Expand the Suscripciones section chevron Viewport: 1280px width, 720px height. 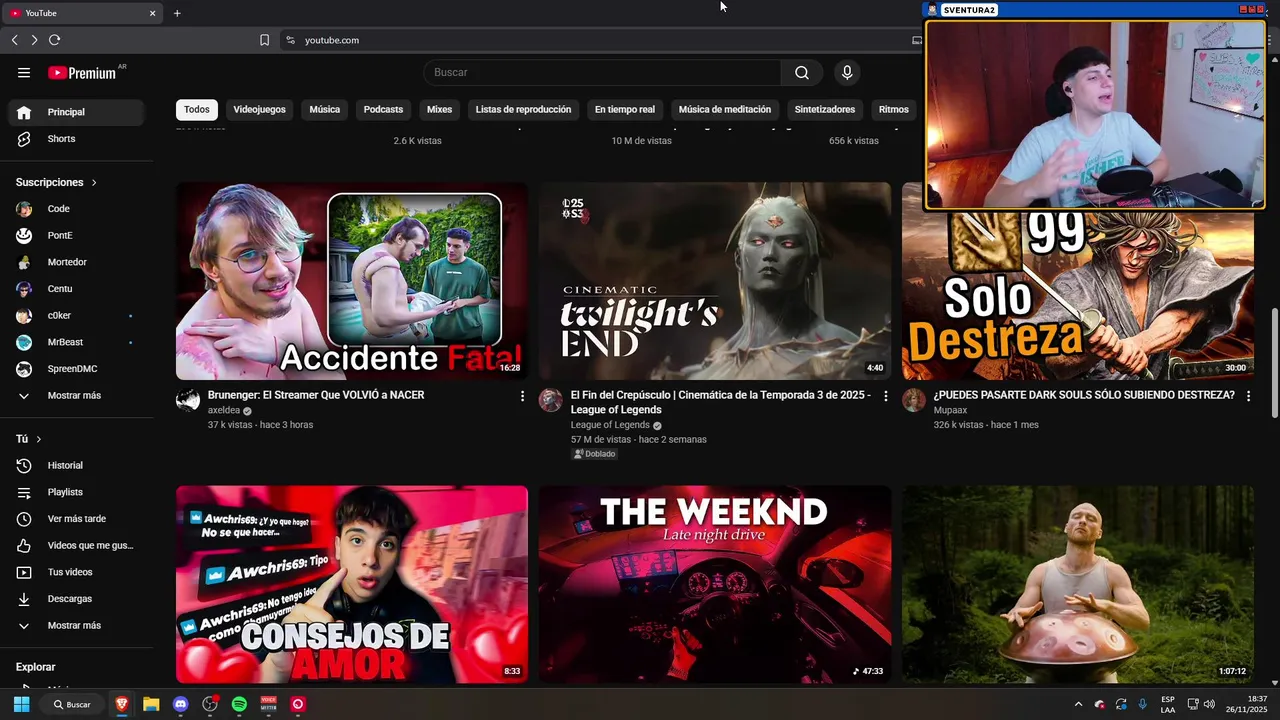94,183
